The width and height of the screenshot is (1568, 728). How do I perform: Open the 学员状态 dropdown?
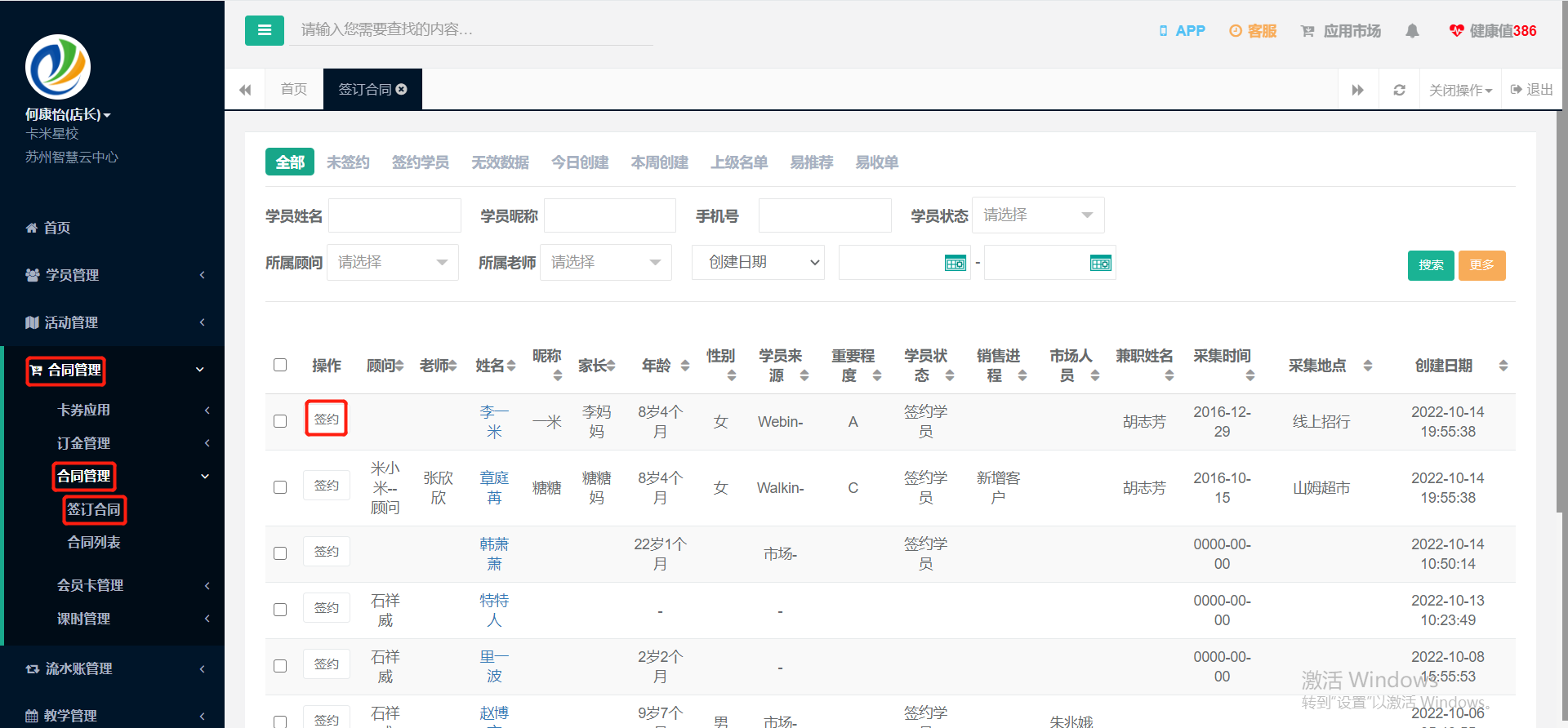[x=1038, y=215]
